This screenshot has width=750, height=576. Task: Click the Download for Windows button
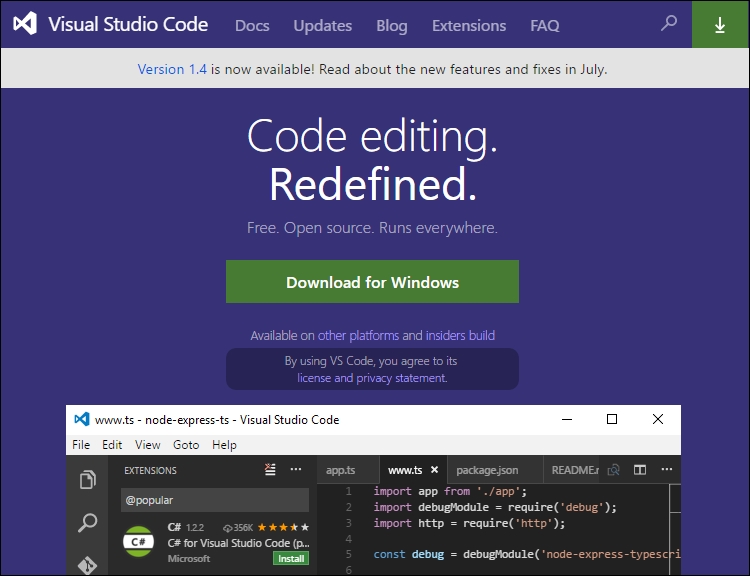pyautogui.click(x=372, y=282)
